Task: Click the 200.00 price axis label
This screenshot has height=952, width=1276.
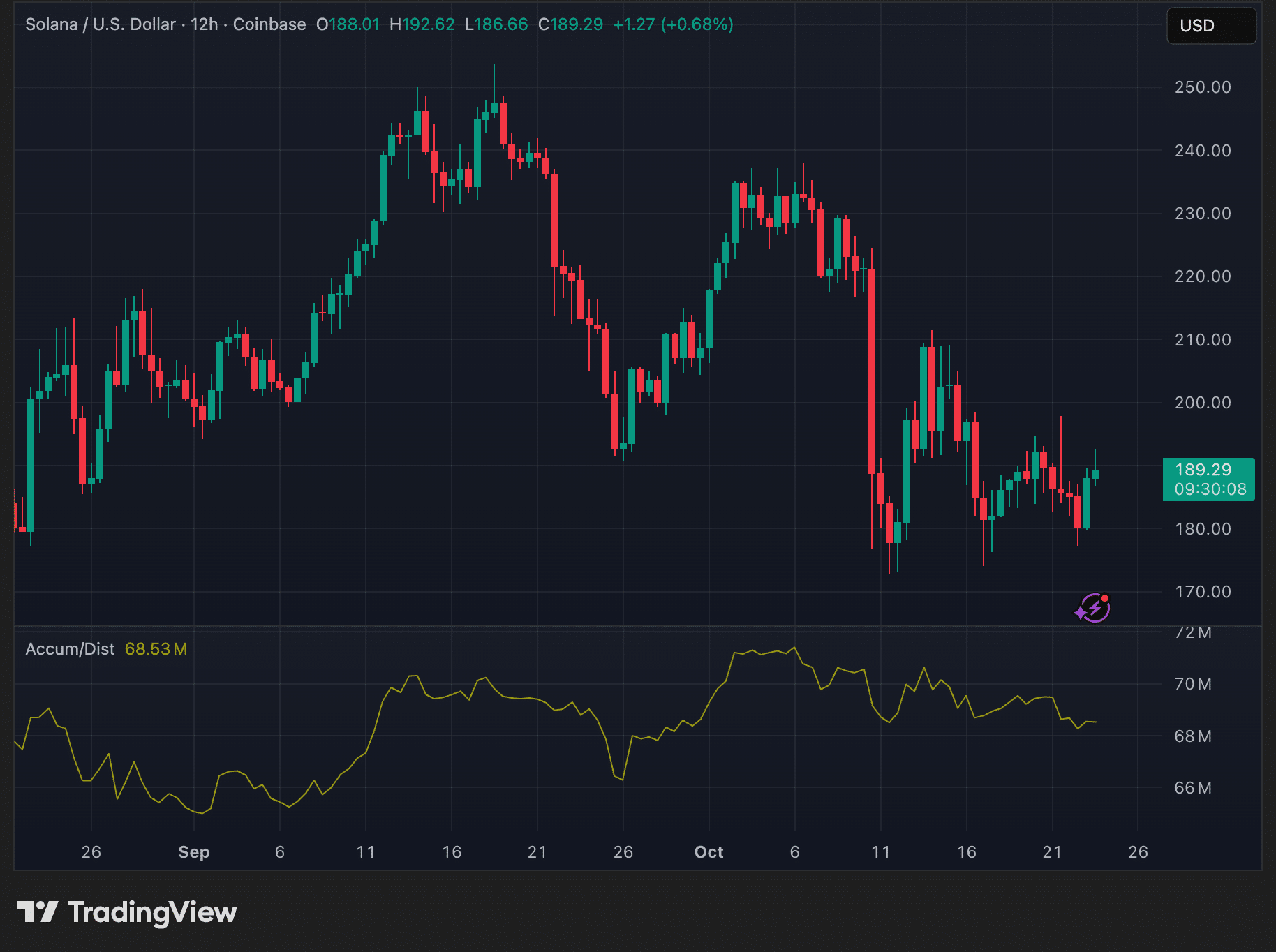Action: click(x=1202, y=403)
